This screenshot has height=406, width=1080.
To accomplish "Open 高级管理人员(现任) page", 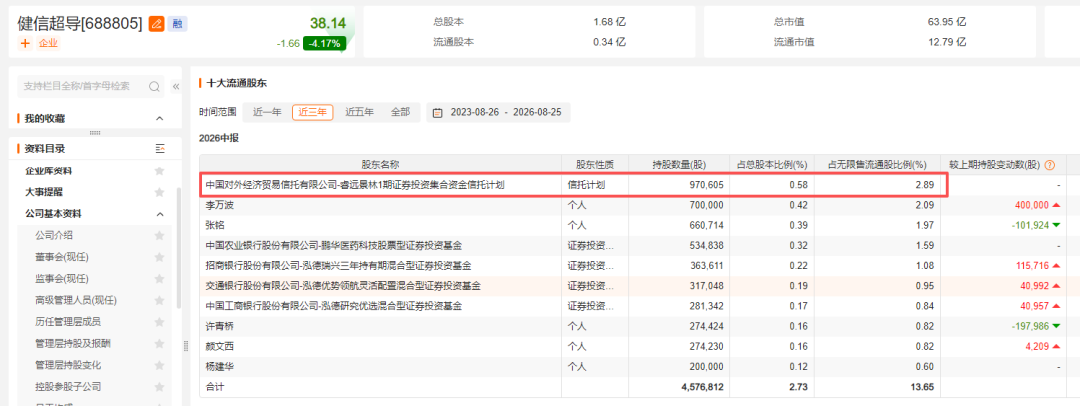I will (x=76, y=300).
